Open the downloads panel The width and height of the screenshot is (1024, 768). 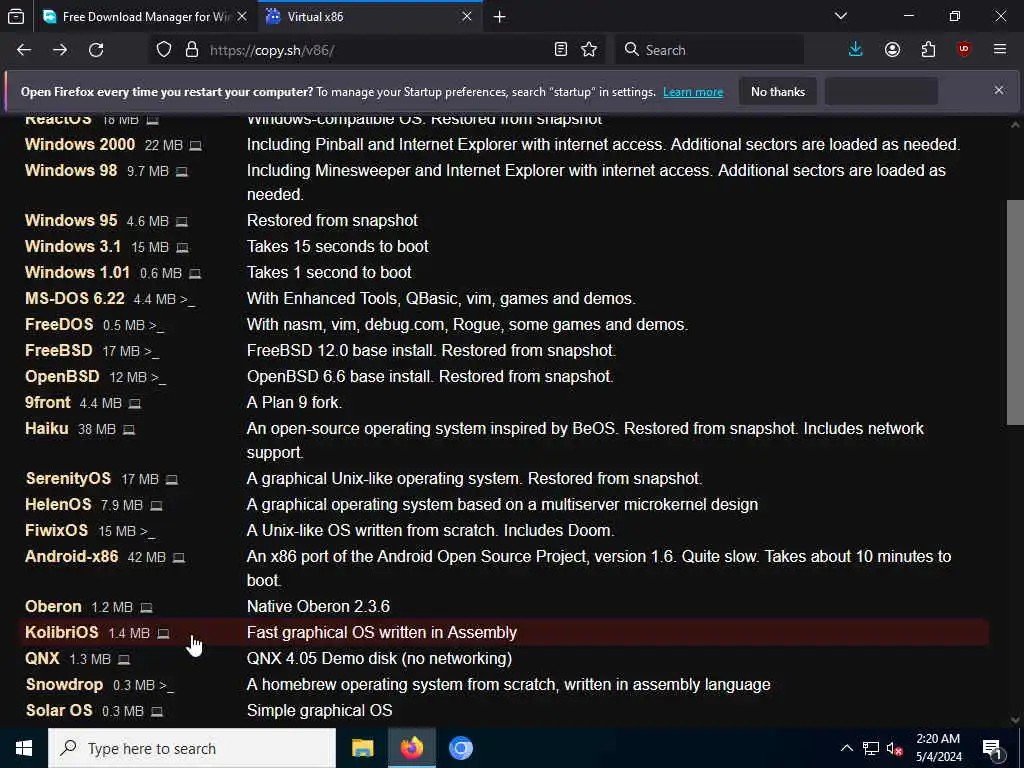click(856, 50)
